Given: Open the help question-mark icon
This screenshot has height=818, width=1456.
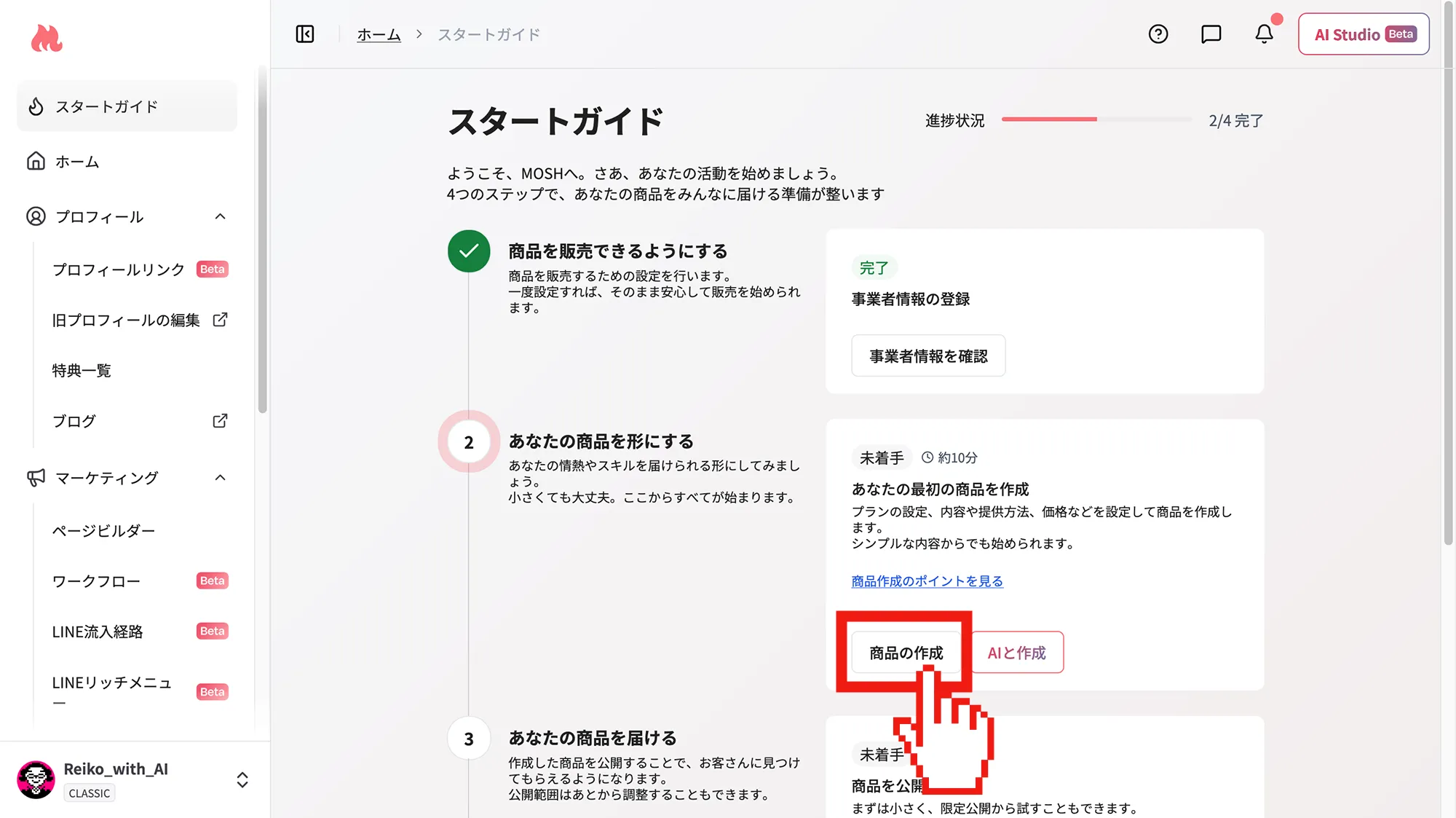Looking at the screenshot, I should pyautogui.click(x=1158, y=34).
